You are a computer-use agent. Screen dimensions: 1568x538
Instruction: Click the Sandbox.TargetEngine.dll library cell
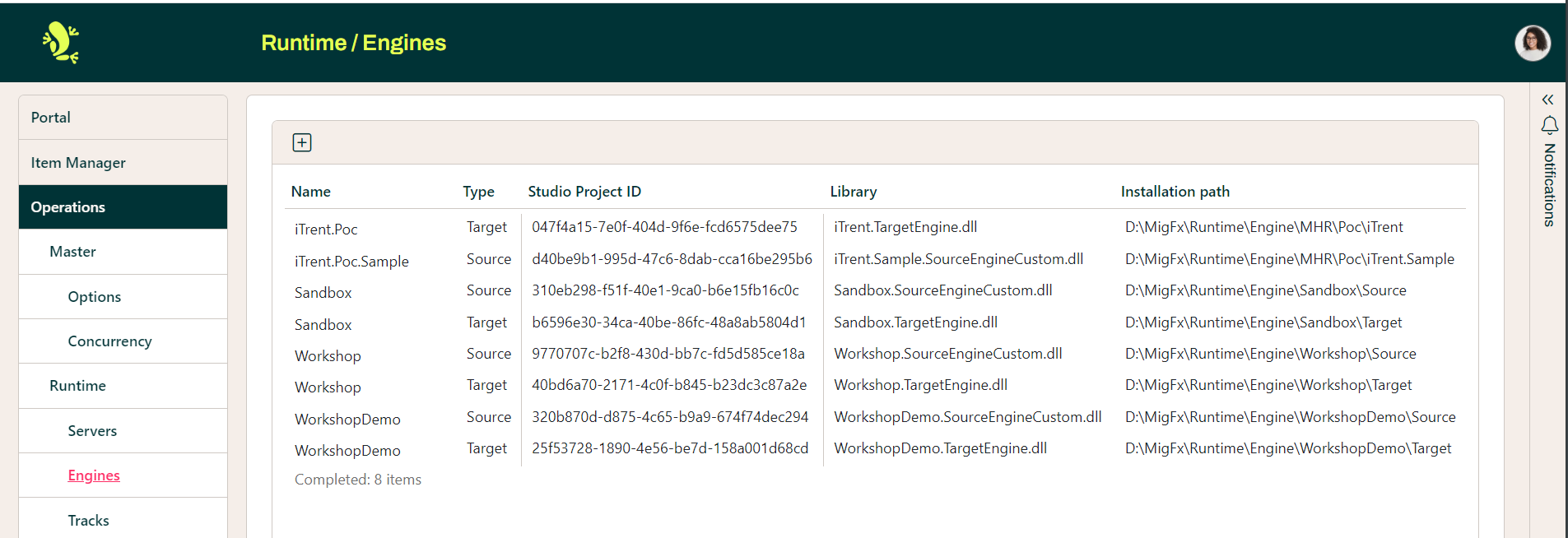coord(915,322)
